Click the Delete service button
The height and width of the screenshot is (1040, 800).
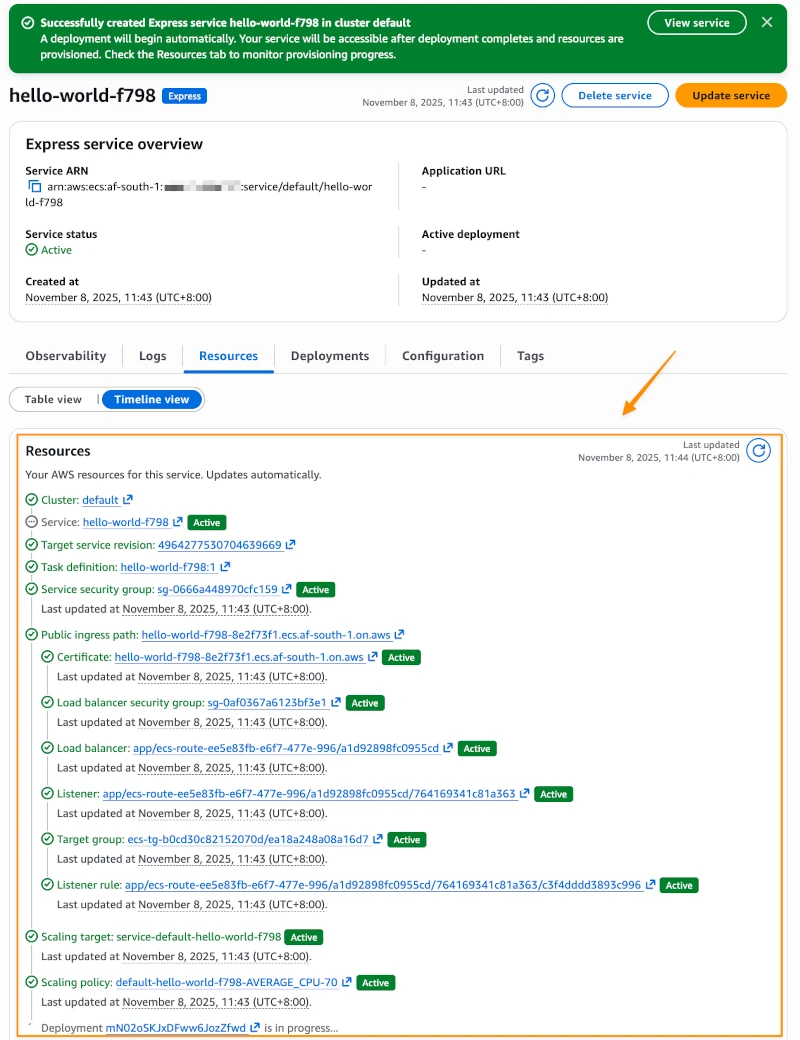coord(614,95)
